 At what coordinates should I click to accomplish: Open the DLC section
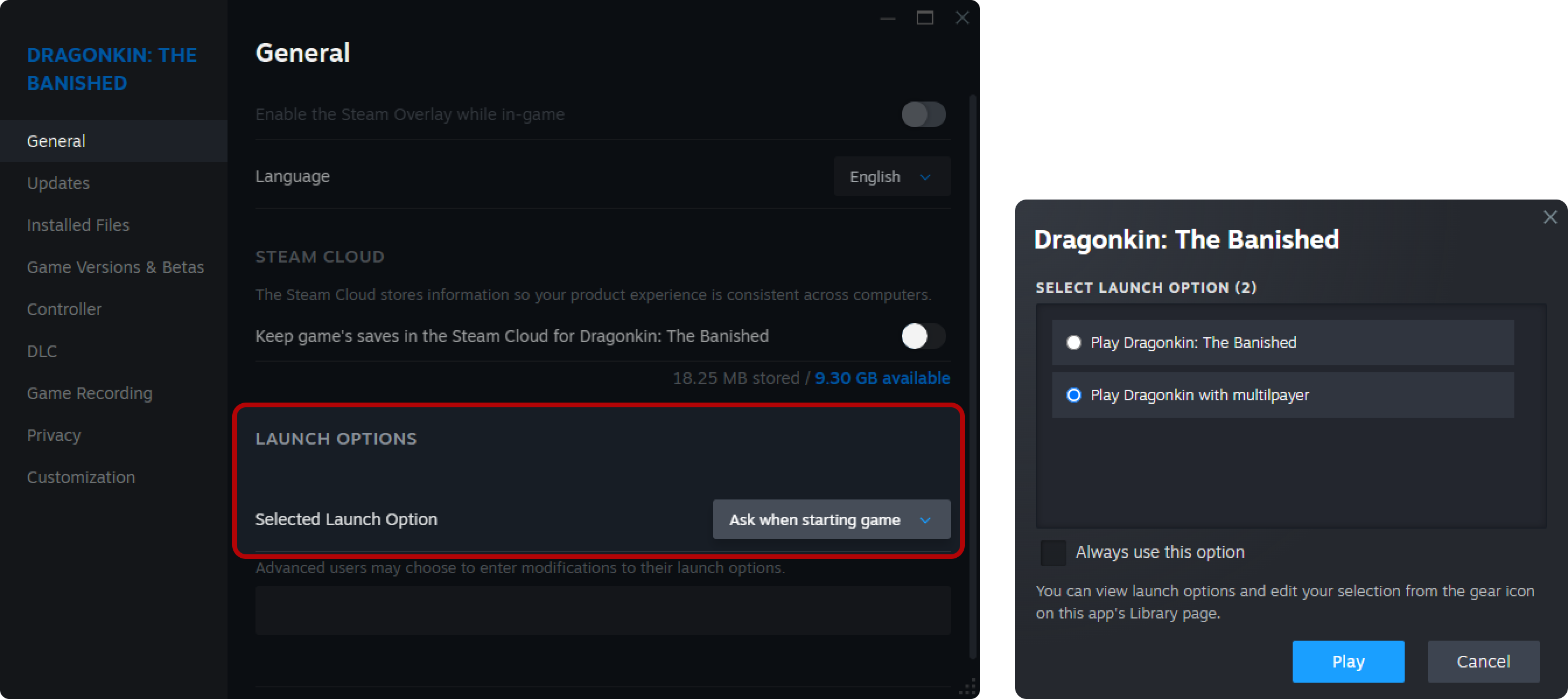(41, 351)
